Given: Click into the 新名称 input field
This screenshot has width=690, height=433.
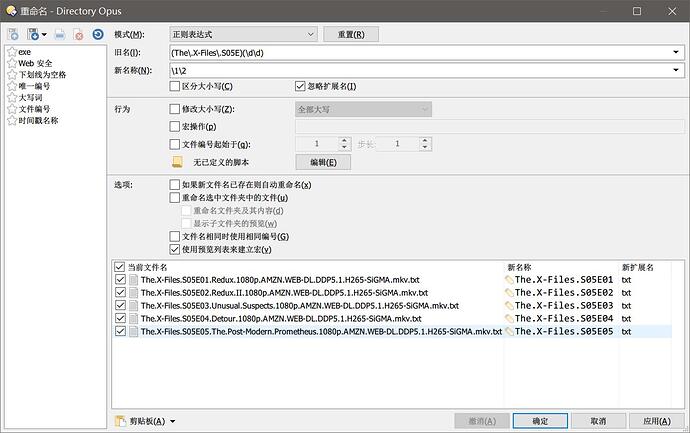Looking at the screenshot, I should tap(420, 70).
